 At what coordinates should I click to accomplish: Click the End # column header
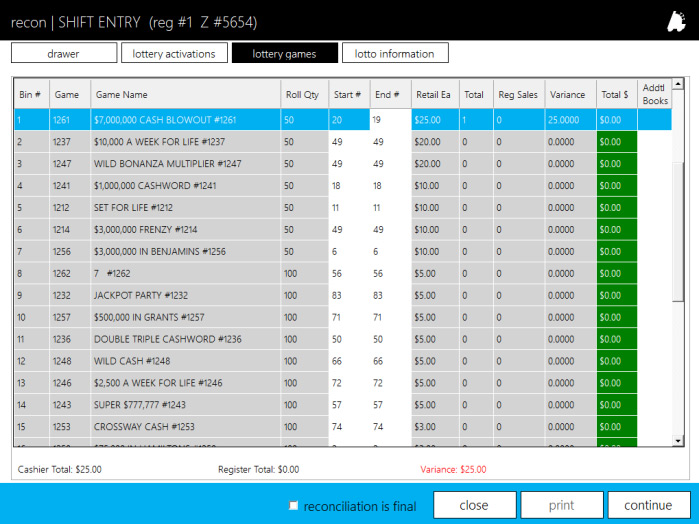[390, 94]
